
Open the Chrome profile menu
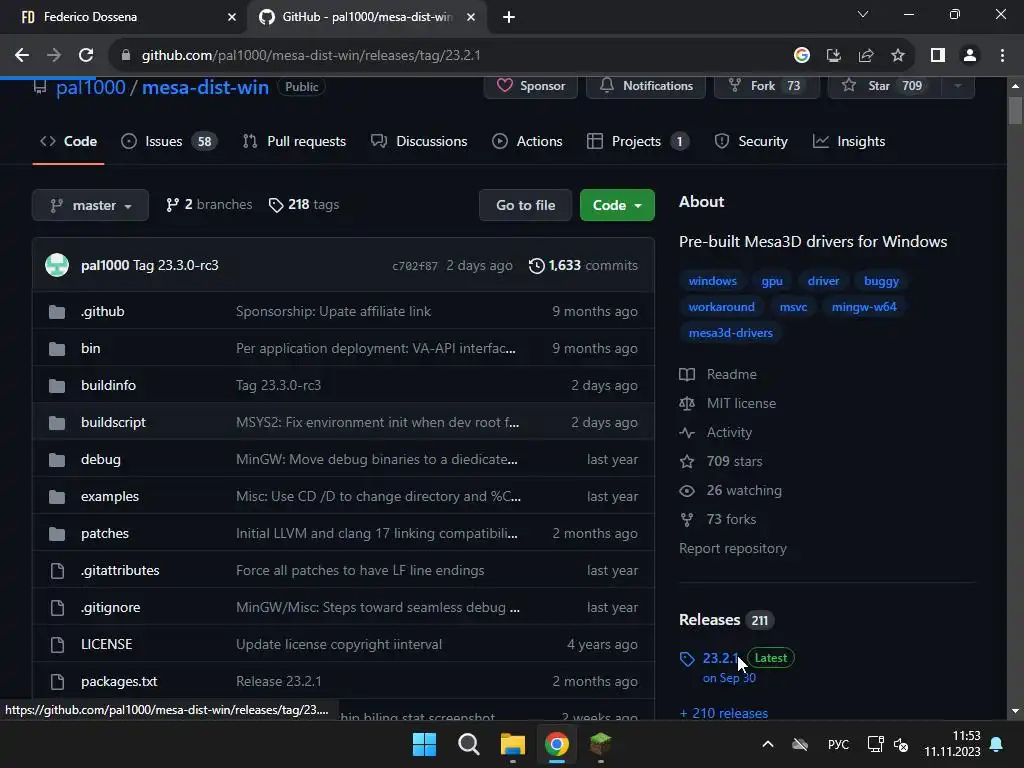point(970,56)
